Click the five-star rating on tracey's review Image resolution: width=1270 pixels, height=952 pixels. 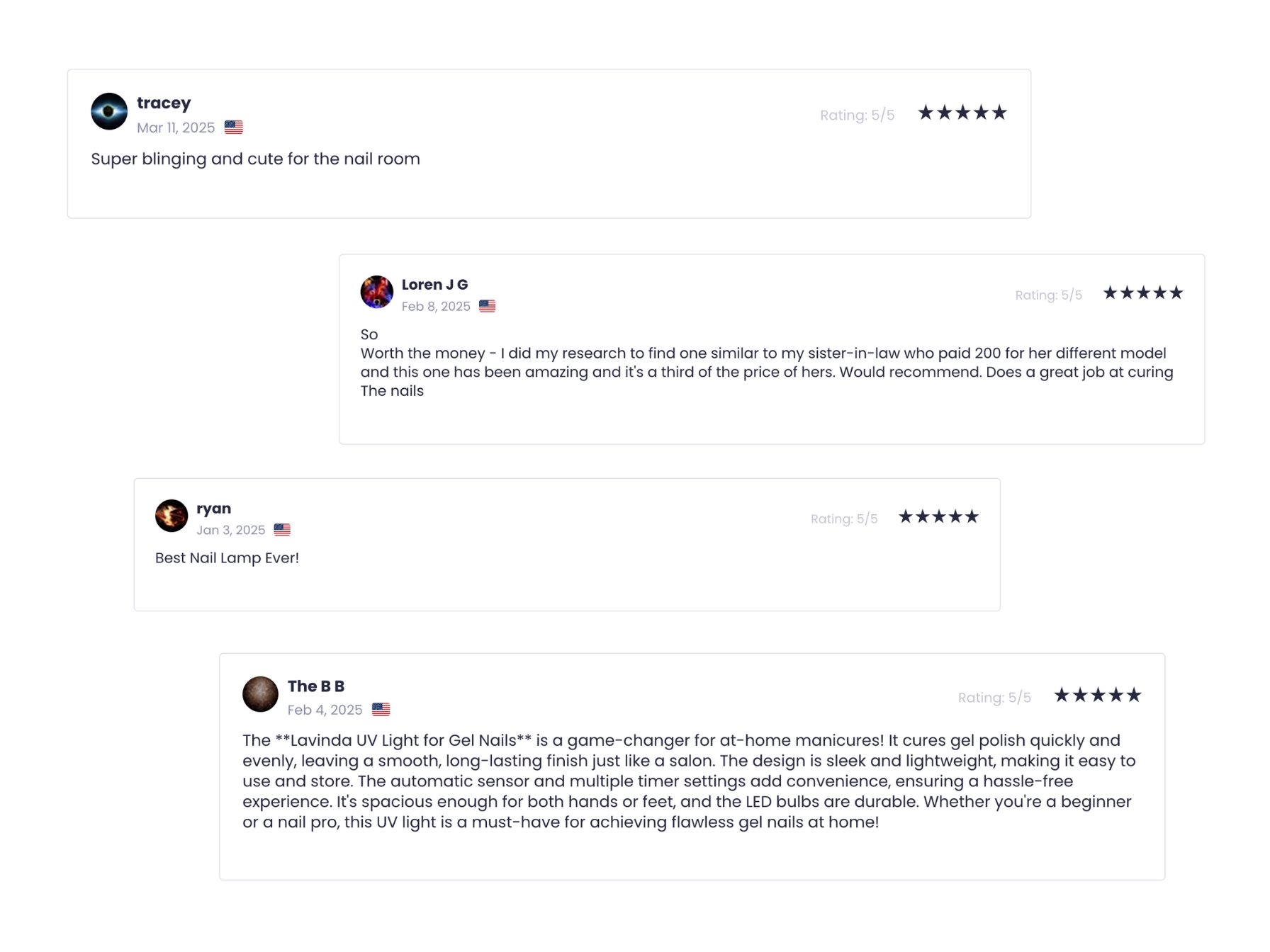(962, 113)
